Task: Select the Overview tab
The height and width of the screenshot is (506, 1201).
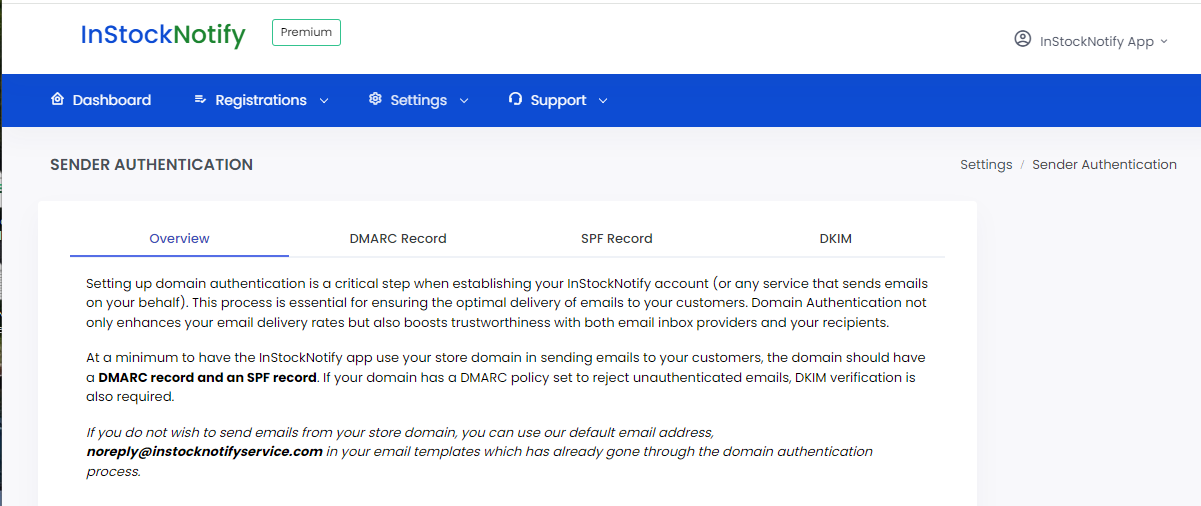Action: tap(180, 238)
